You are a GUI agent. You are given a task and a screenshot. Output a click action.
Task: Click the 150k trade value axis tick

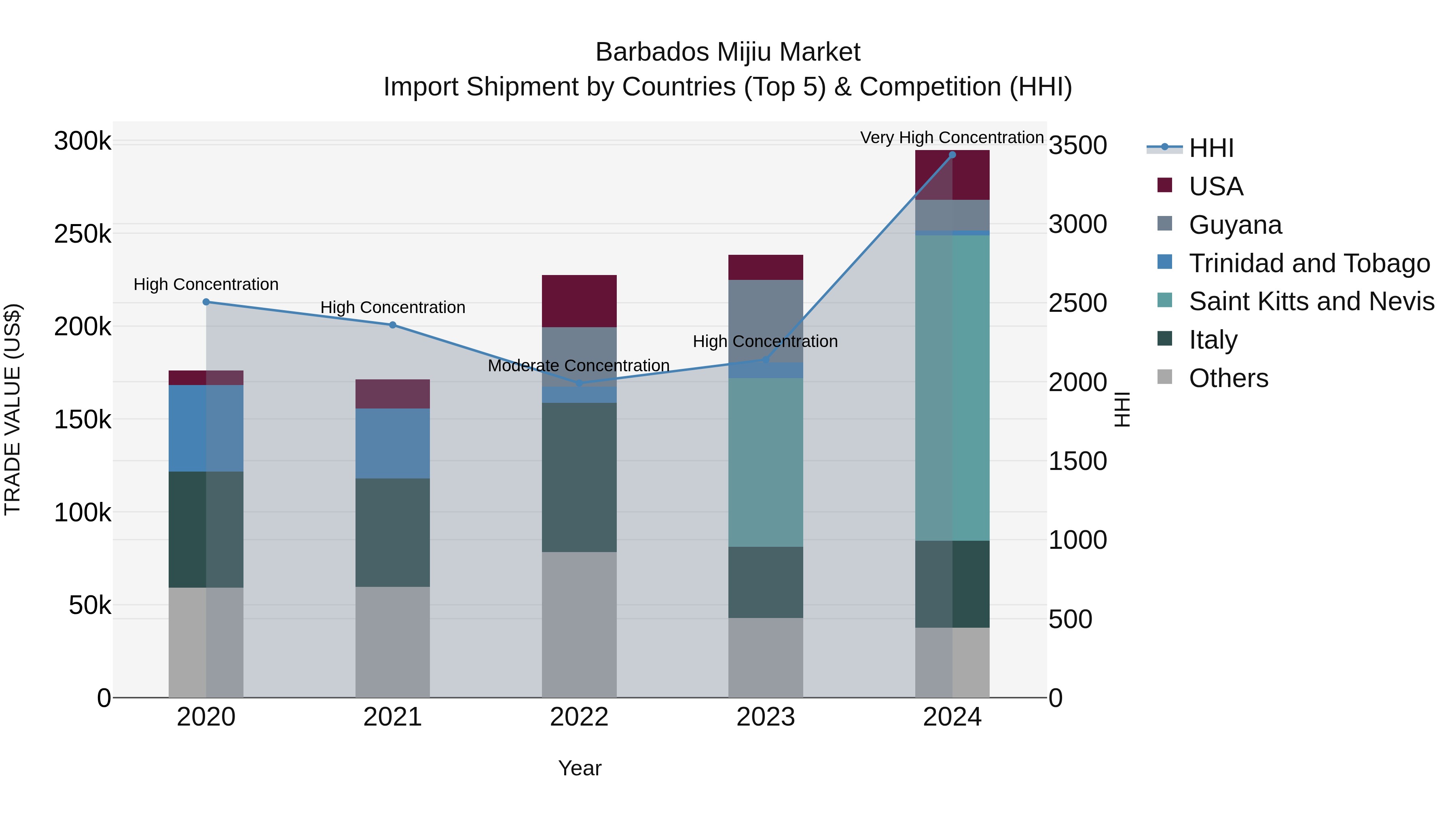coord(83,419)
